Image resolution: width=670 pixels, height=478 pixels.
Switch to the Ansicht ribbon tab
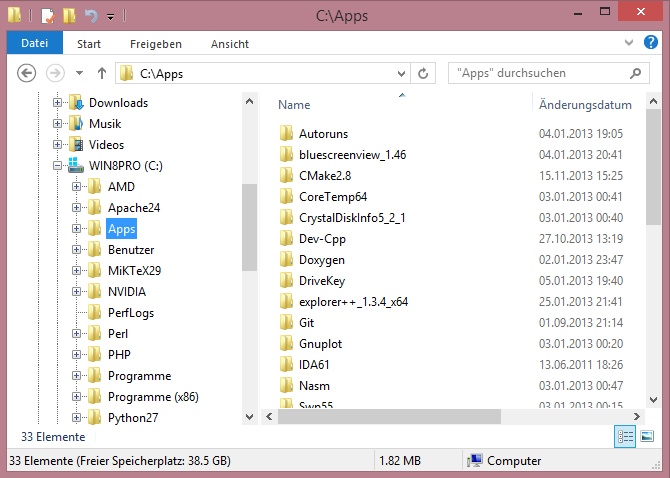point(230,44)
